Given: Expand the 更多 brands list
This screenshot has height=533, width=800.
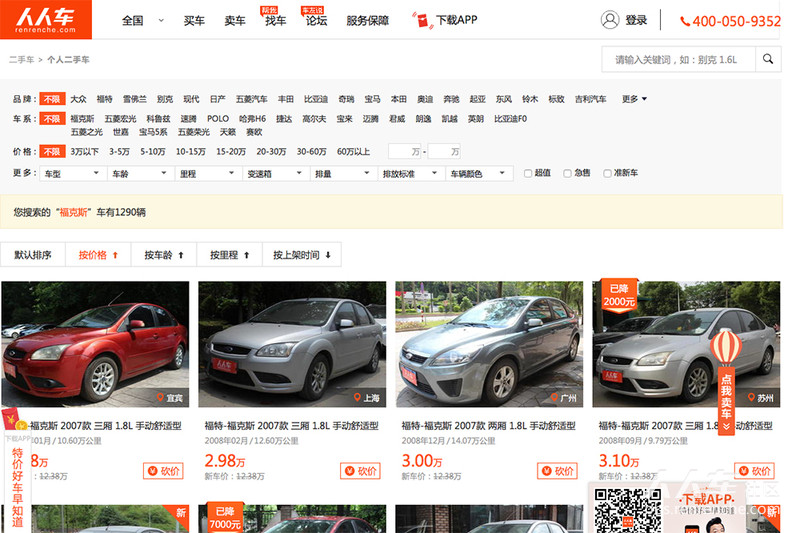Looking at the screenshot, I should pyautogui.click(x=634, y=99).
